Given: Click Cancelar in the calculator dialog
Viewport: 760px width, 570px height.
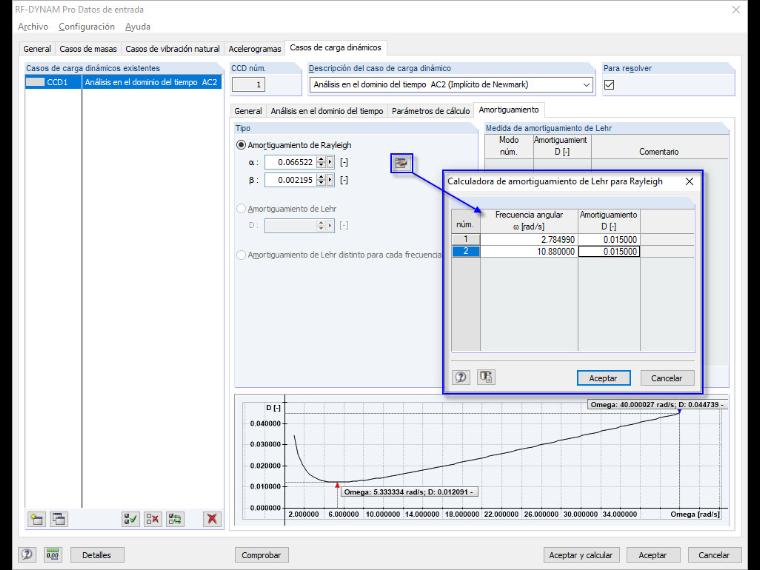Looking at the screenshot, I should tap(666, 378).
